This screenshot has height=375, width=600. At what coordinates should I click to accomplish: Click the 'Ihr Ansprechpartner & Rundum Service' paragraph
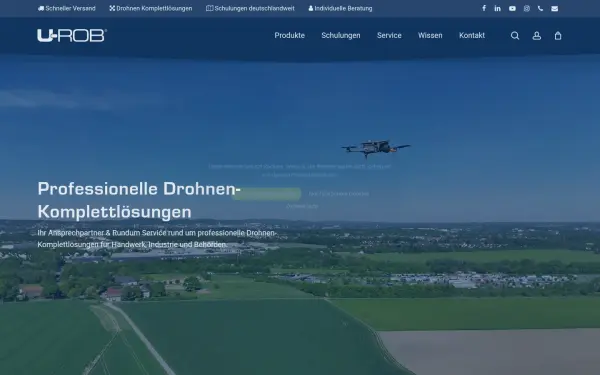(x=157, y=238)
